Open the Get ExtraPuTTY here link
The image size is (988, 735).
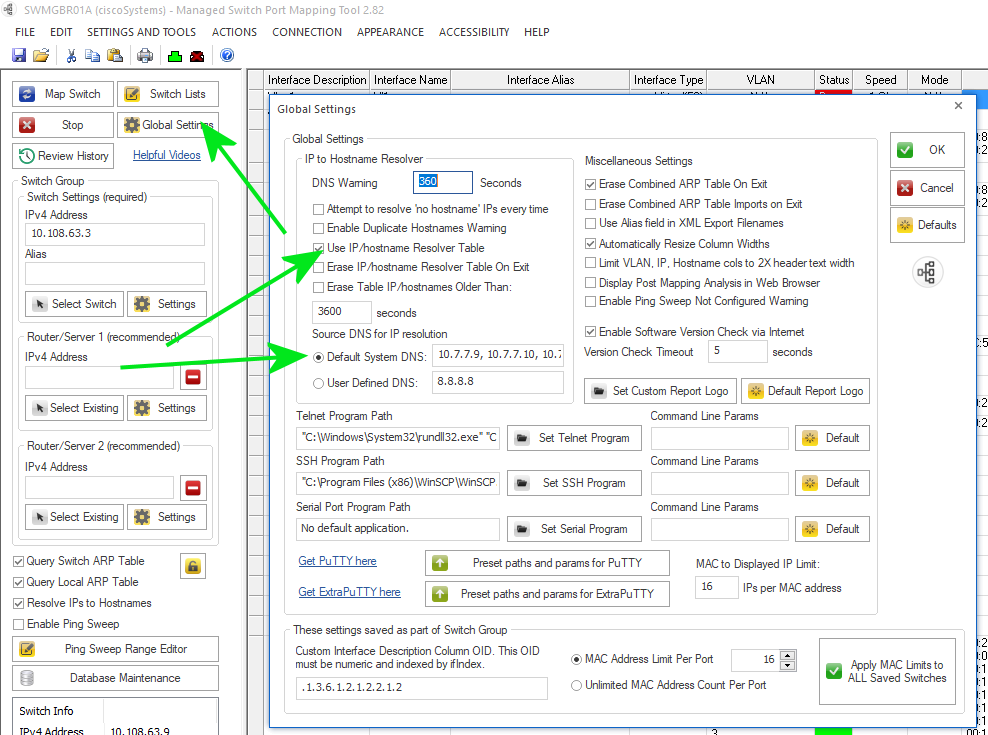pyautogui.click(x=349, y=592)
